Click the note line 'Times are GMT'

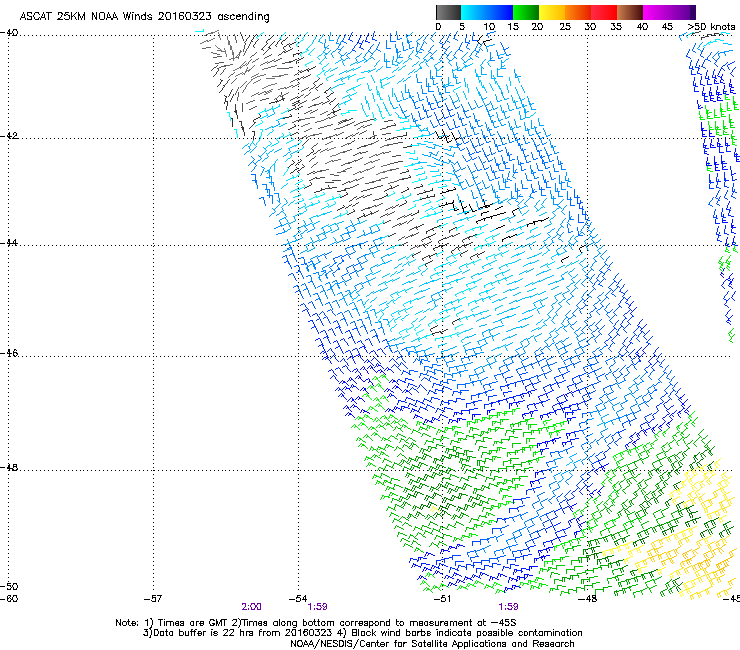click(x=193, y=623)
